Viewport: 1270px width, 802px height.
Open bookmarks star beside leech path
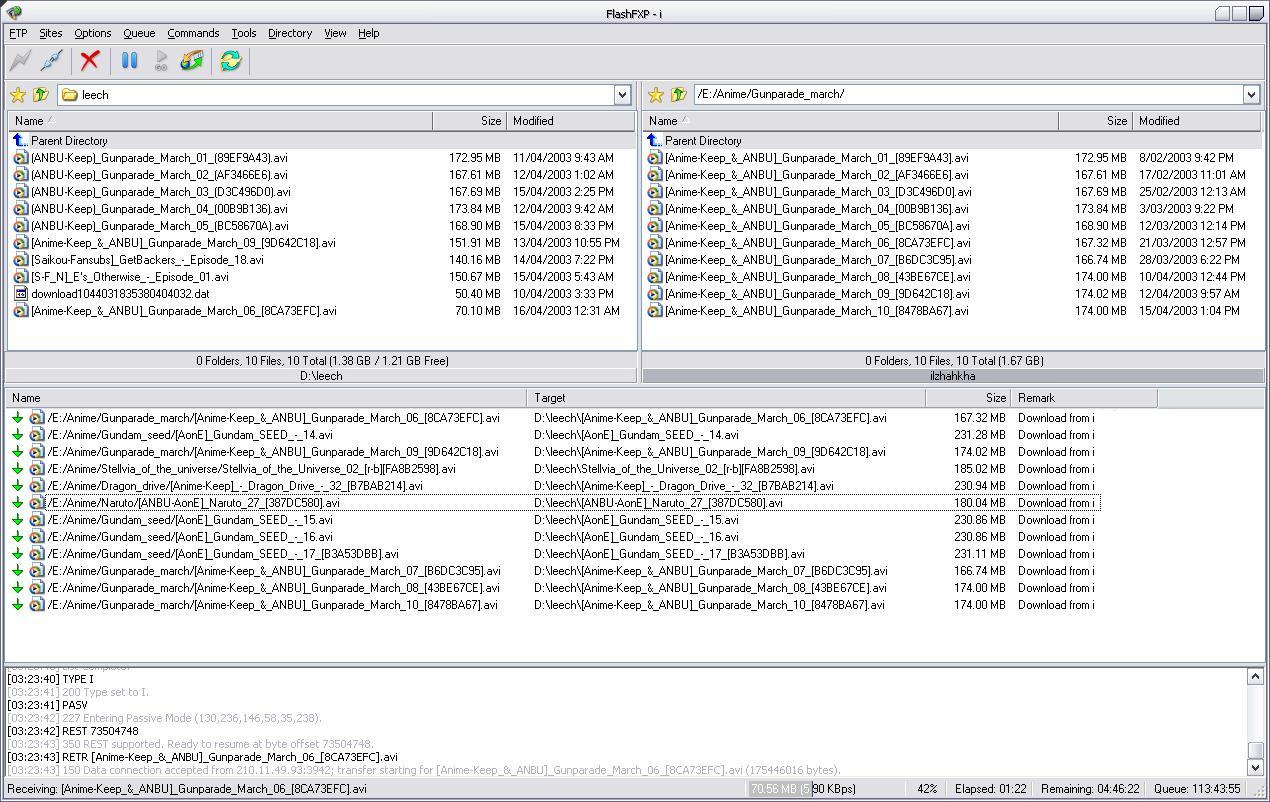(18, 95)
